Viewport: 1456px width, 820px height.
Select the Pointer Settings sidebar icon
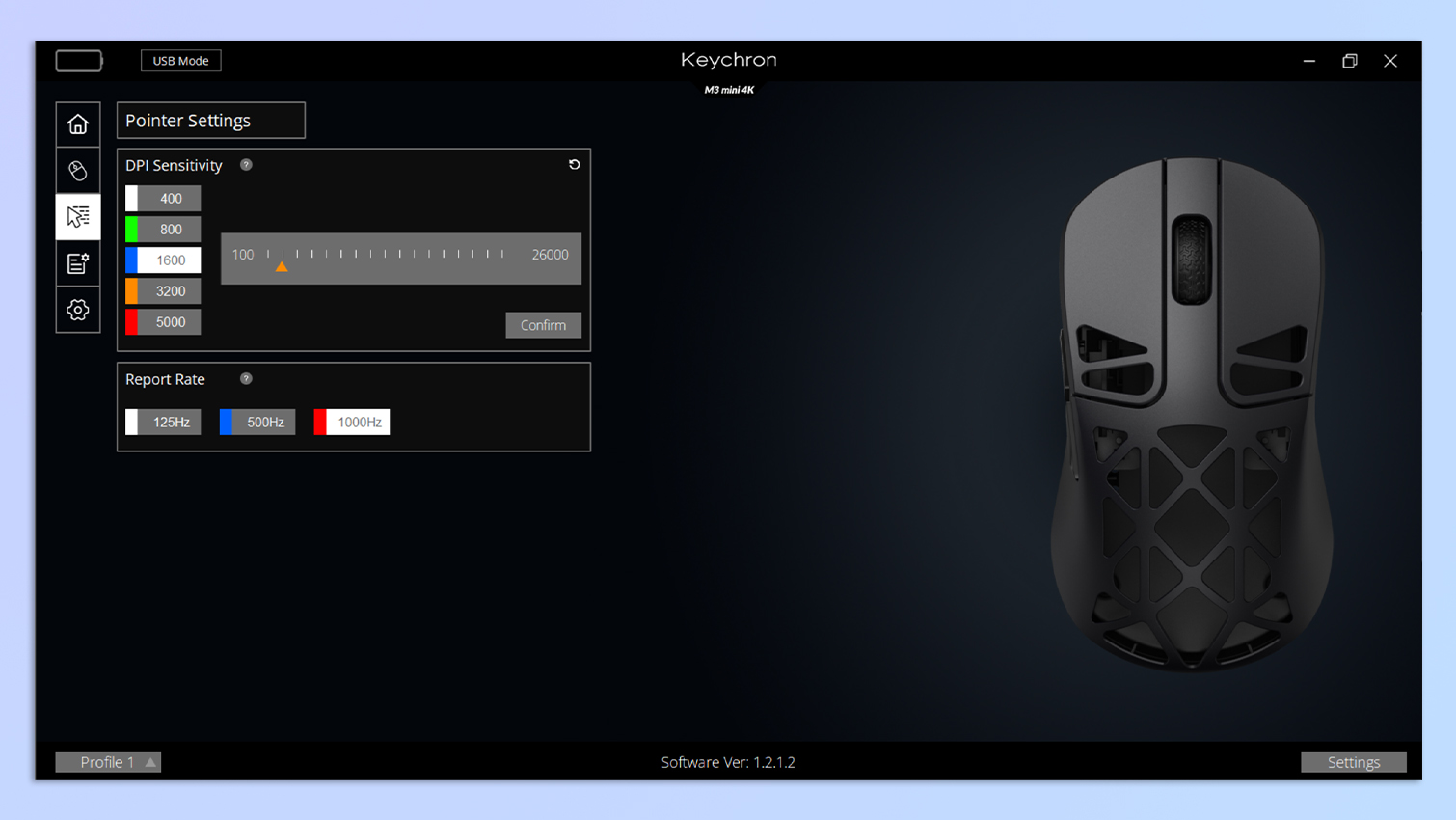(78, 217)
